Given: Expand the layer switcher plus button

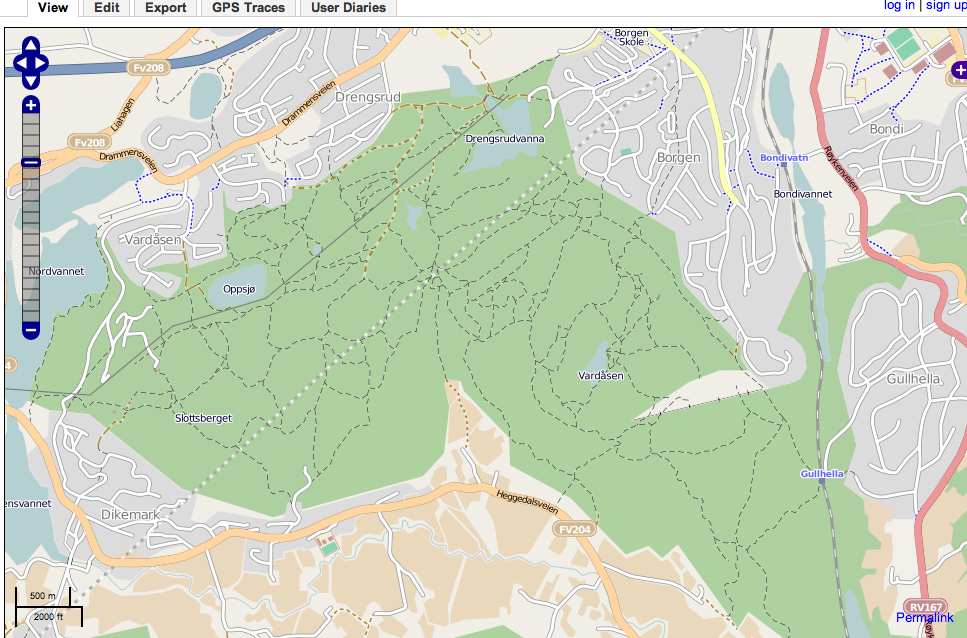Looking at the screenshot, I should (957, 71).
